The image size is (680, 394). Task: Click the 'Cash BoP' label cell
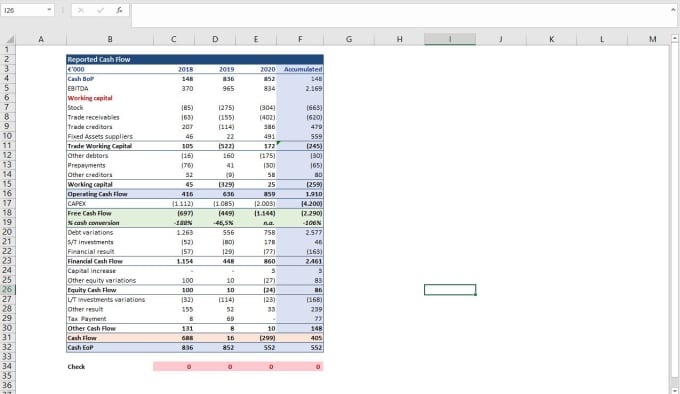click(x=110, y=79)
